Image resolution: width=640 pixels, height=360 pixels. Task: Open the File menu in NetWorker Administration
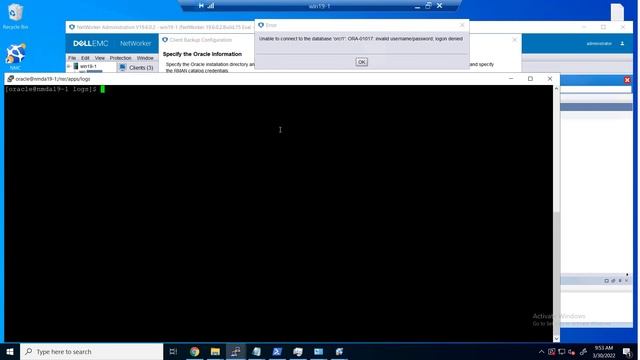tap(72, 58)
